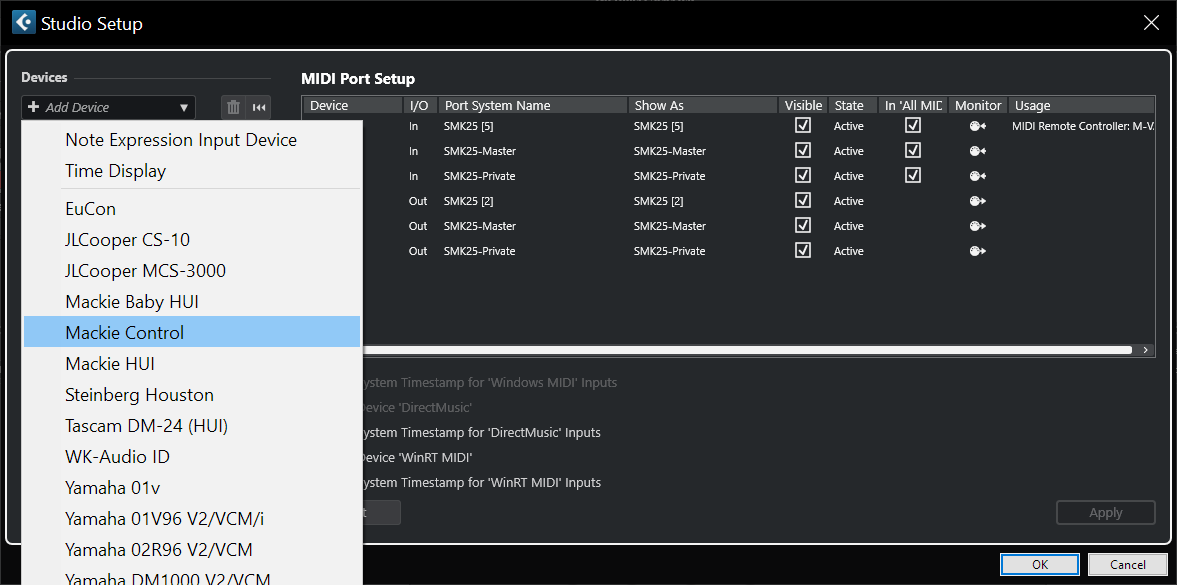Uncheck Visible for the In SMK25-Private port
Image resolution: width=1177 pixels, height=585 pixels.
(803, 175)
